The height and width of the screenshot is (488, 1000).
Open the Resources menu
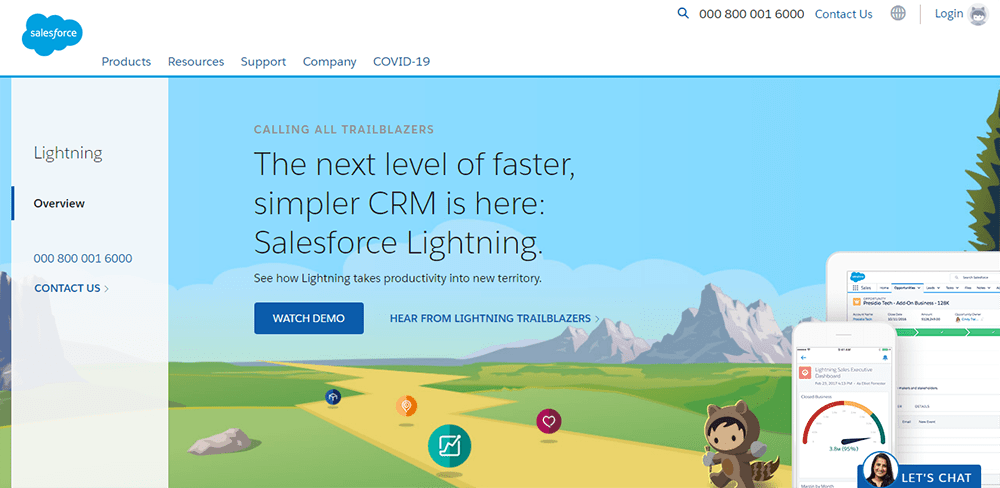point(196,62)
